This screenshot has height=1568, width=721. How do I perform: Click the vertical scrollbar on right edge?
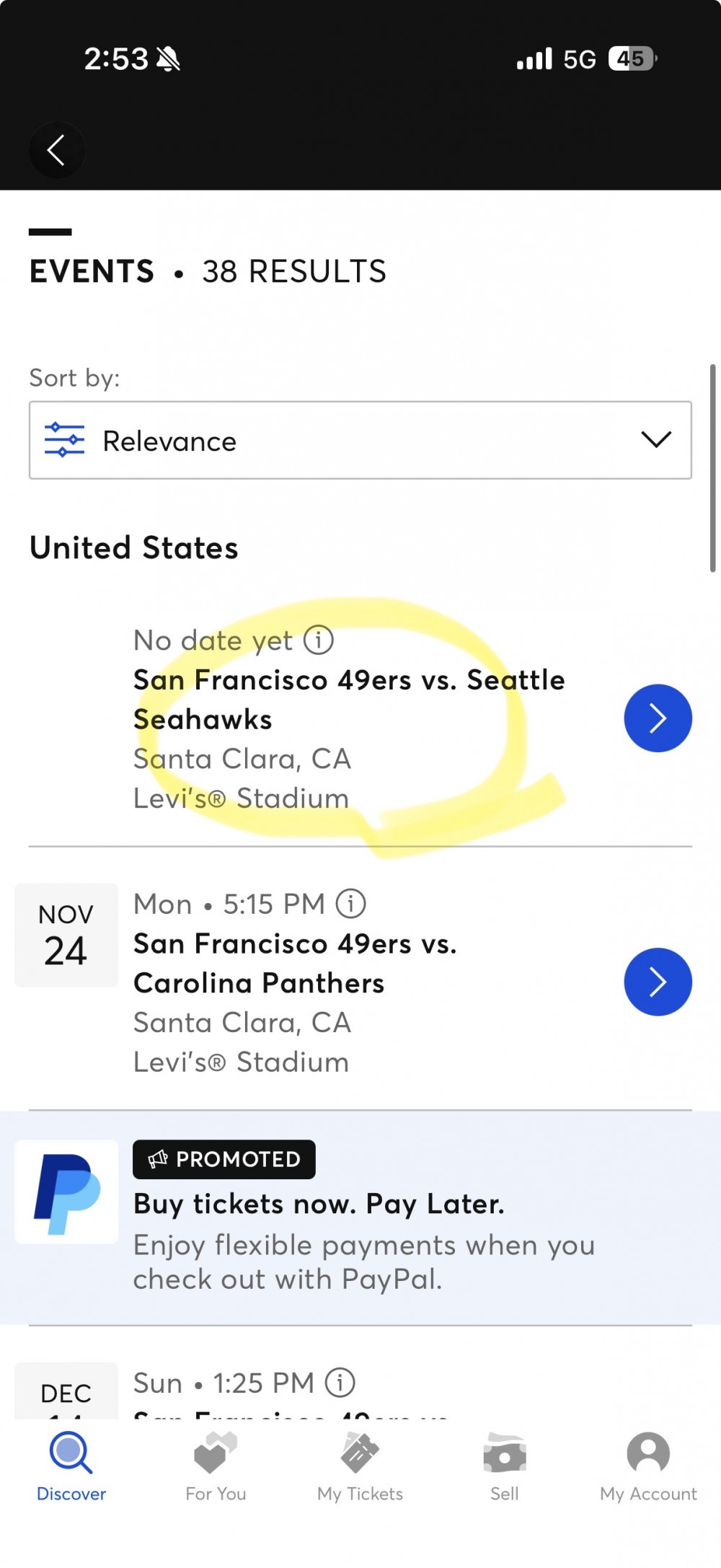pos(712,469)
